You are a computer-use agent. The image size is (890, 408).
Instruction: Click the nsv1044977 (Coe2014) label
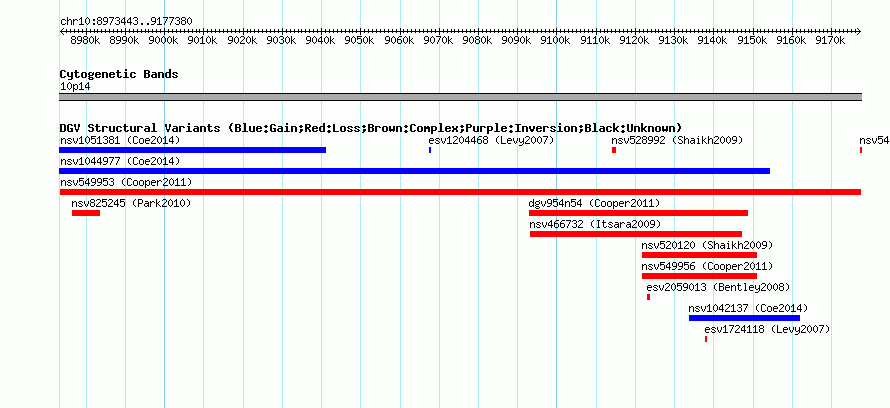[x=120, y=161]
